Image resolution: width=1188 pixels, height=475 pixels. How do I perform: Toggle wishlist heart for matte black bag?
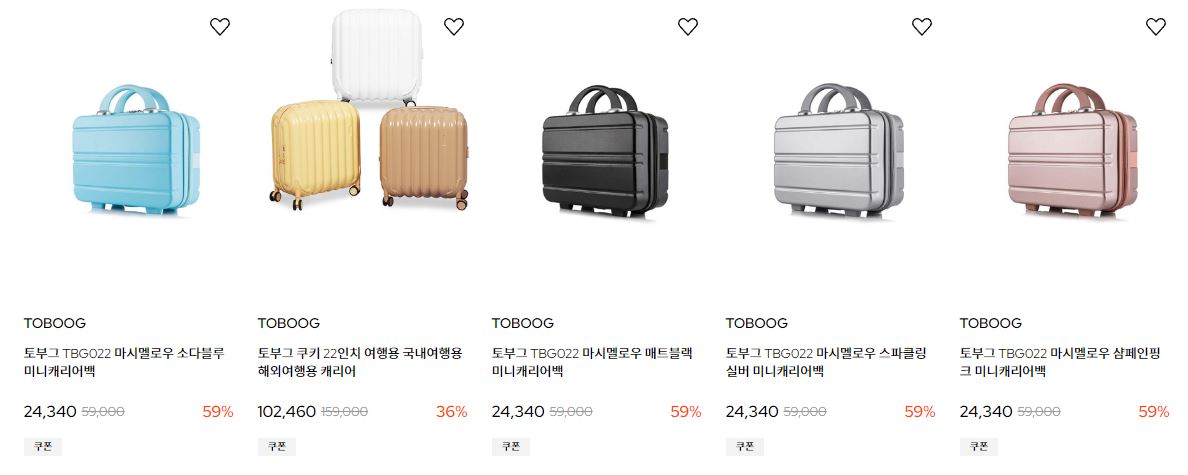(x=688, y=27)
